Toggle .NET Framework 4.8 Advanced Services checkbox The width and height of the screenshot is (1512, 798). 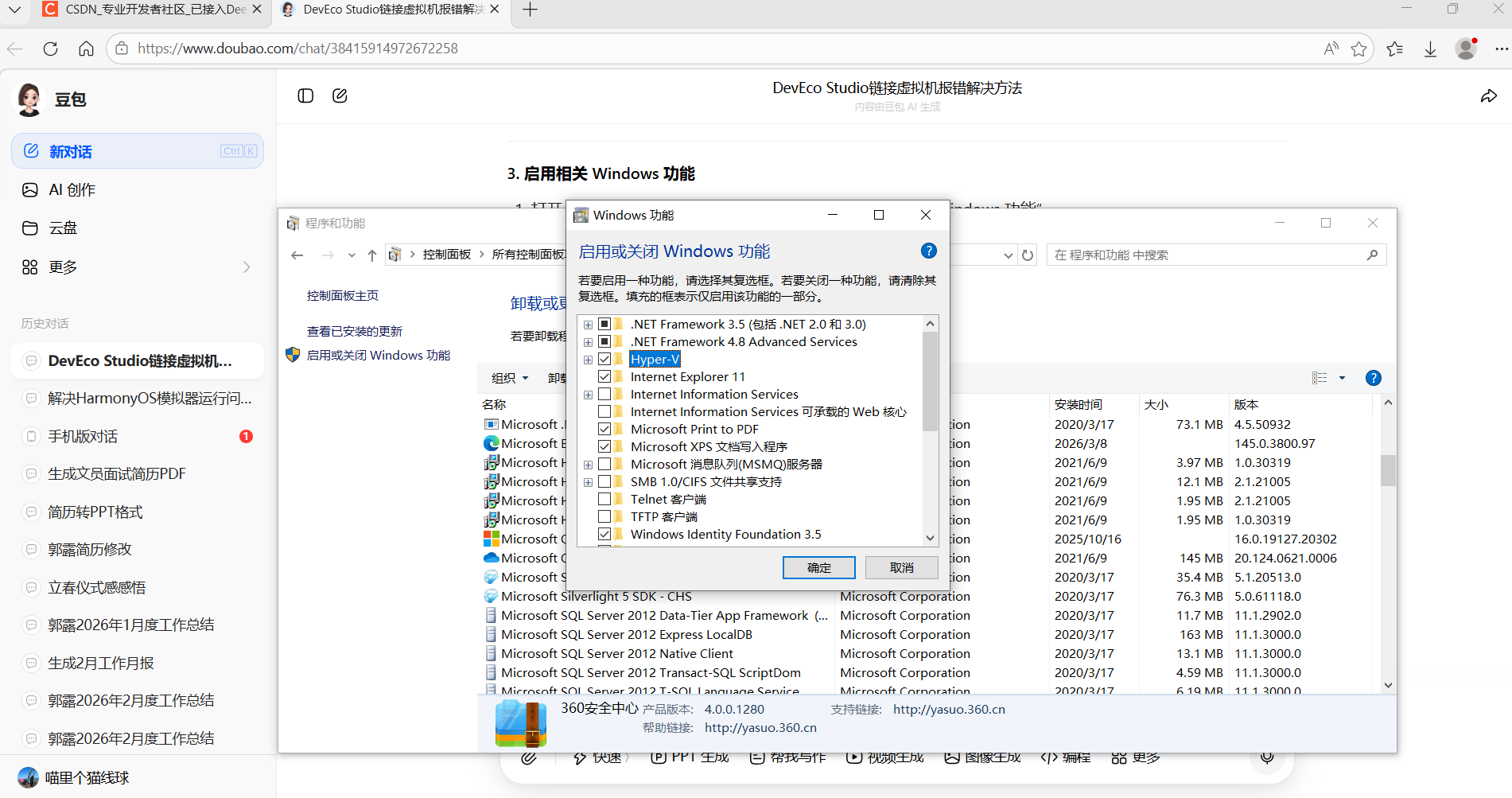(x=604, y=341)
